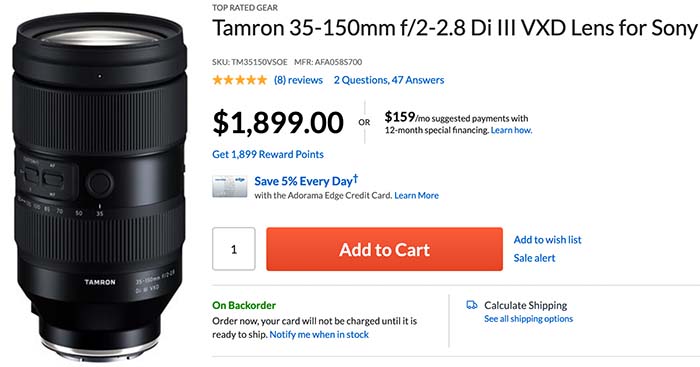Screen dimensions: 700x367
Task: Click the shipping truck icon
Action: tap(471, 305)
